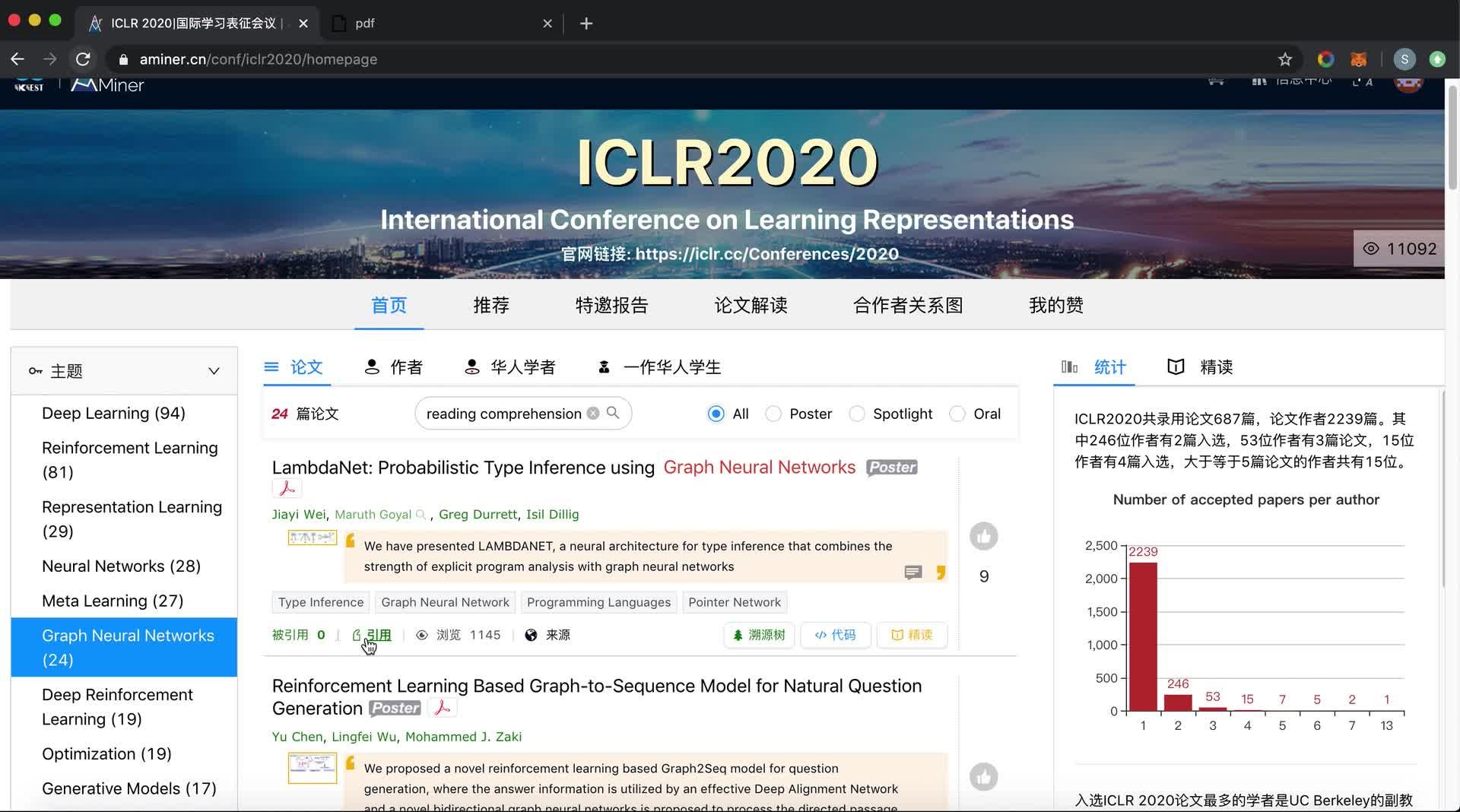Image resolution: width=1460 pixels, height=812 pixels.
Task: Click the comment bubble icon on LambdaNet abstract
Action: point(912,573)
